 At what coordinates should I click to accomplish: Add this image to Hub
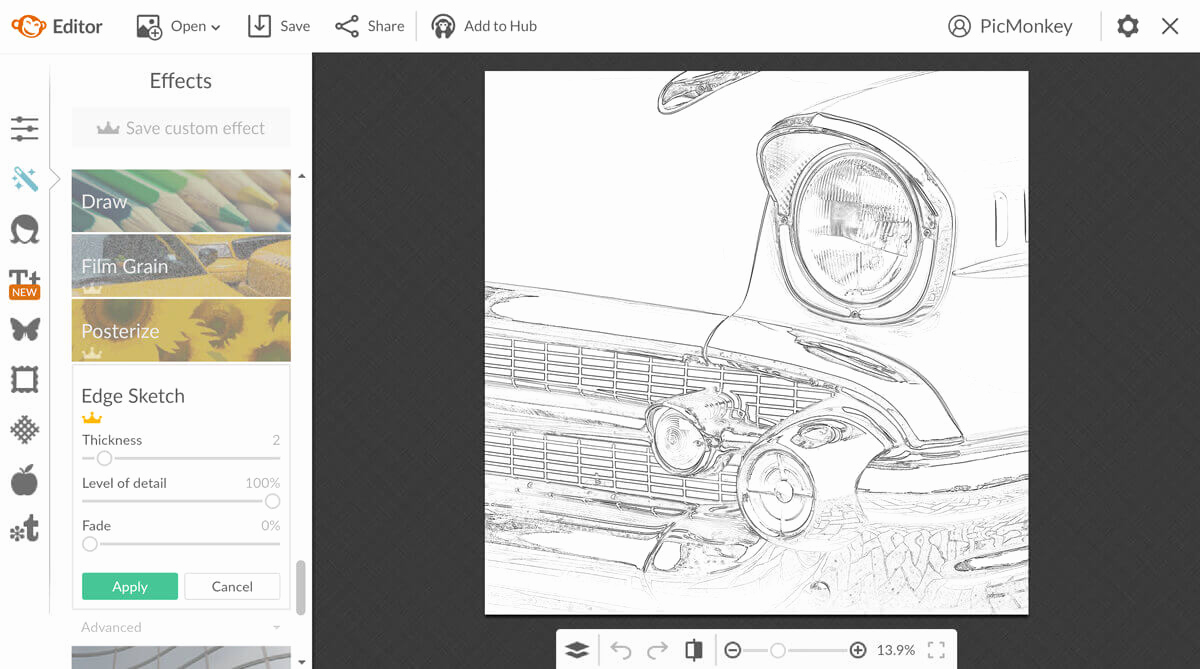pos(484,26)
